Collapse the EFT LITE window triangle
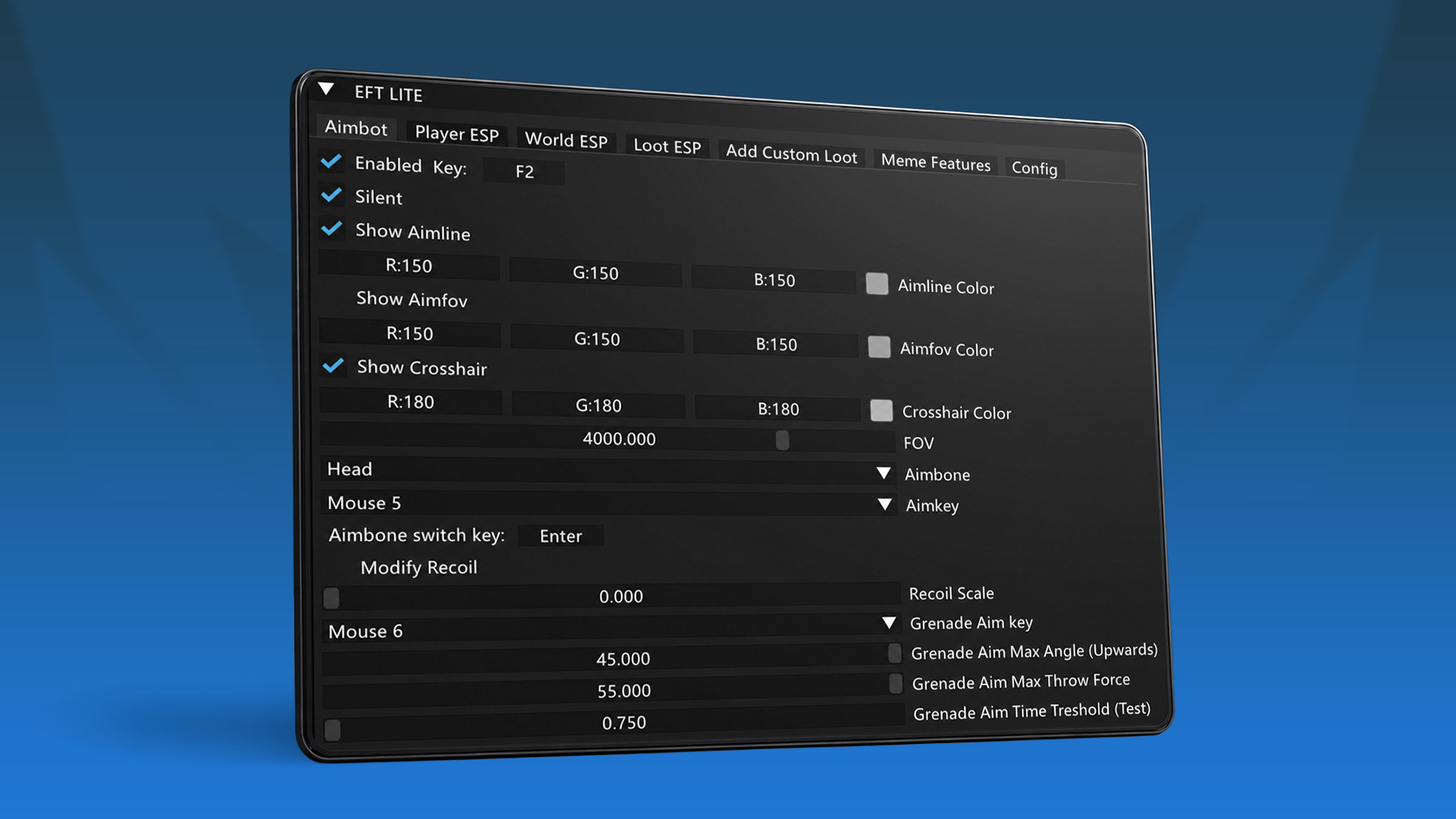Viewport: 1456px width, 819px height. pyautogui.click(x=326, y=89)
